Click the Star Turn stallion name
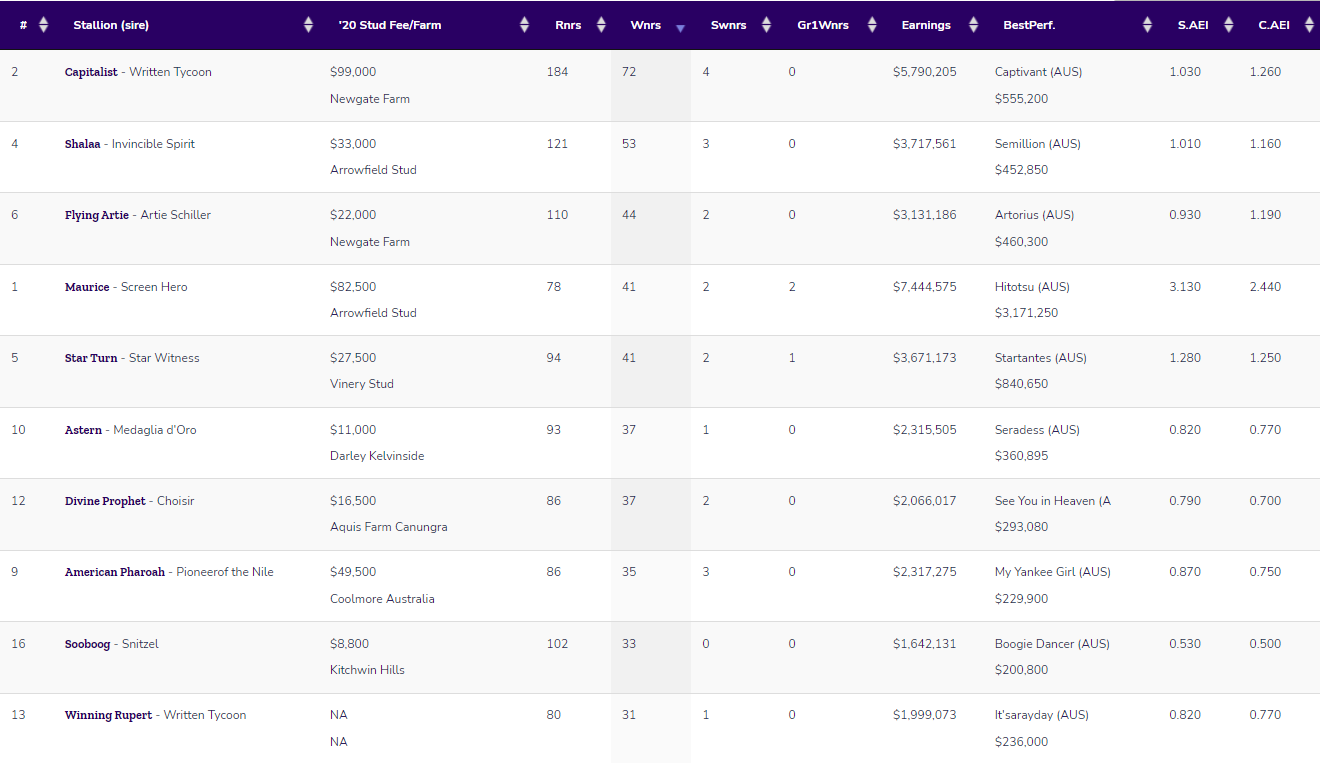Screen dimensions: 1320x763 click(x=91, y=358)
